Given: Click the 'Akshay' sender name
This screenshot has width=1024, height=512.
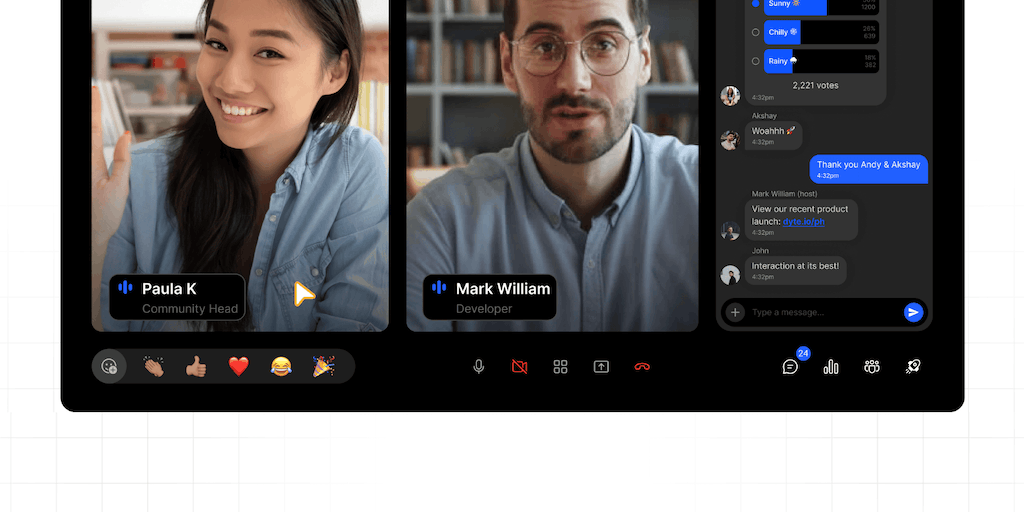Looking at the screenshot, I should pyautogui.click(x=764, y=116).
